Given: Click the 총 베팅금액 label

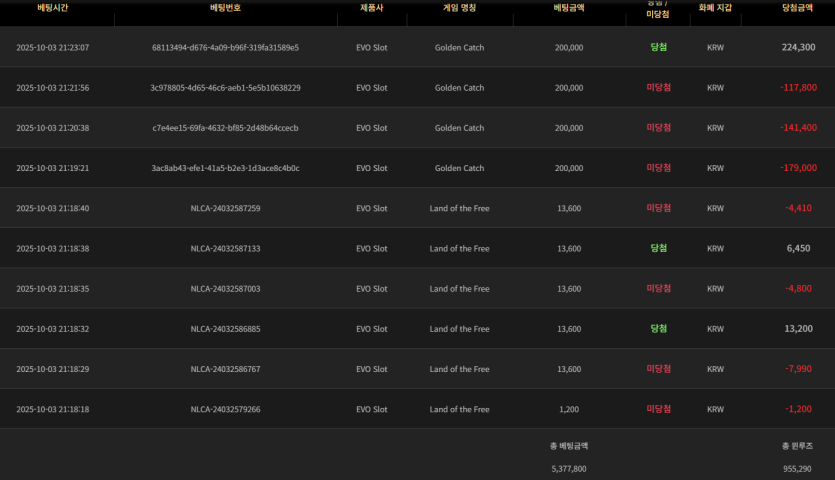Looking at the screenshot, I should tap(569, 446).
